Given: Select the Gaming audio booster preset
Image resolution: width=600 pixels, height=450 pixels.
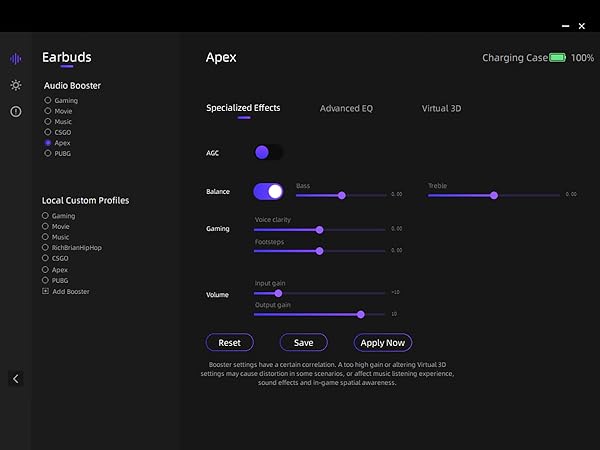Looking at the screenshot, I should [47, 101].
